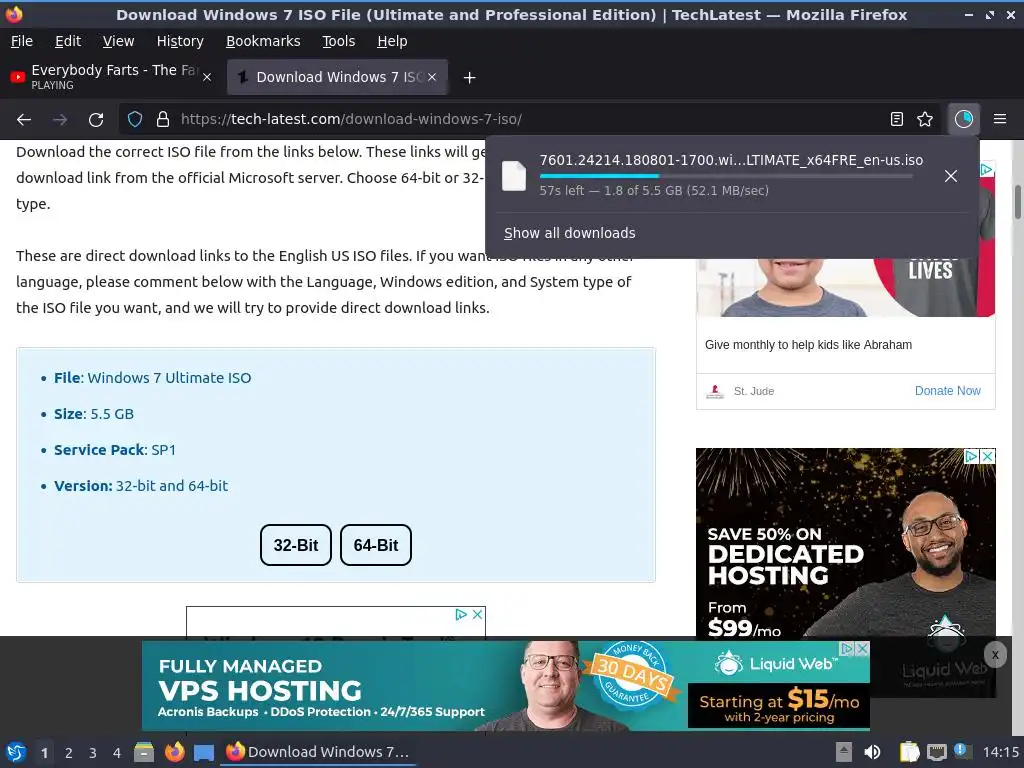
Task: Click the 'Size: 5.5 GB' list item
Action: pos(94,414)
